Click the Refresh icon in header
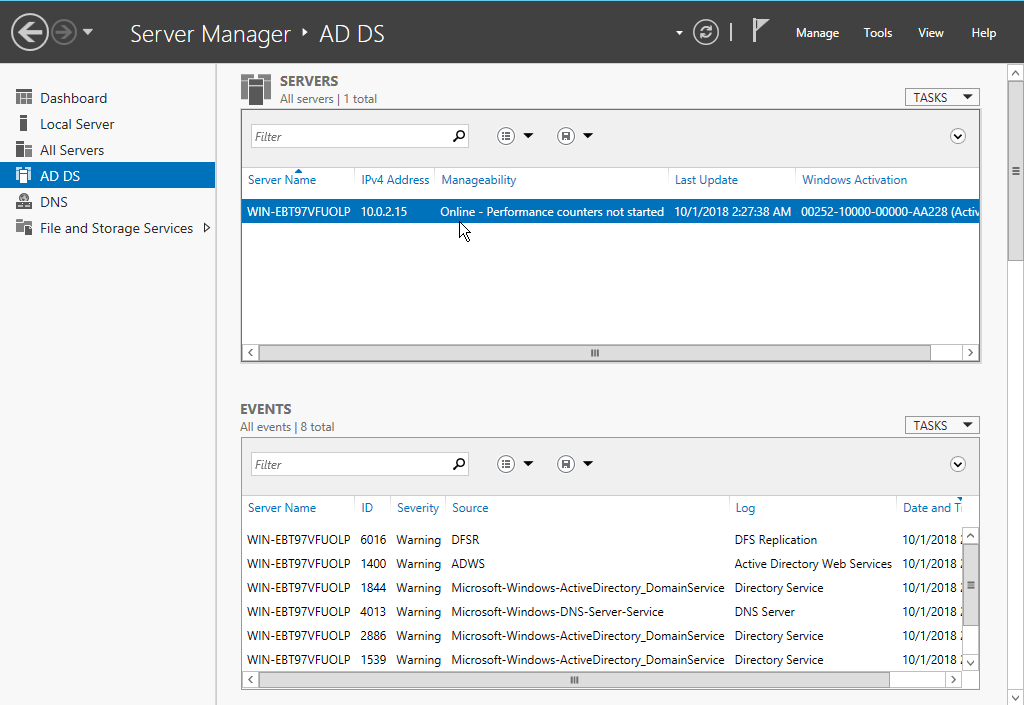The width and height of the screenshot is (1024, 705). [x=705, y=32]
